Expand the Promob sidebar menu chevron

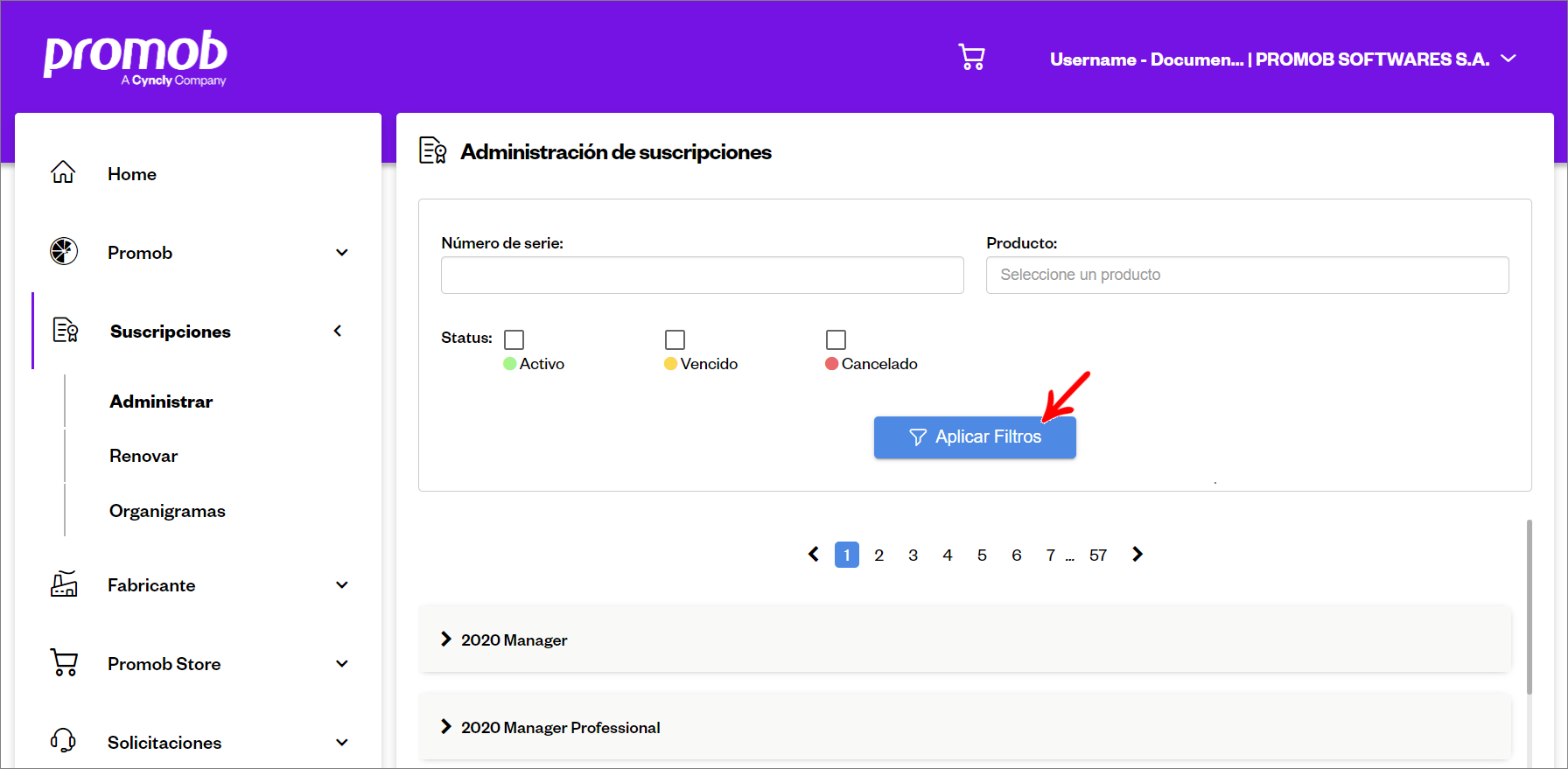pyautogui.click(x=342, y=253)
